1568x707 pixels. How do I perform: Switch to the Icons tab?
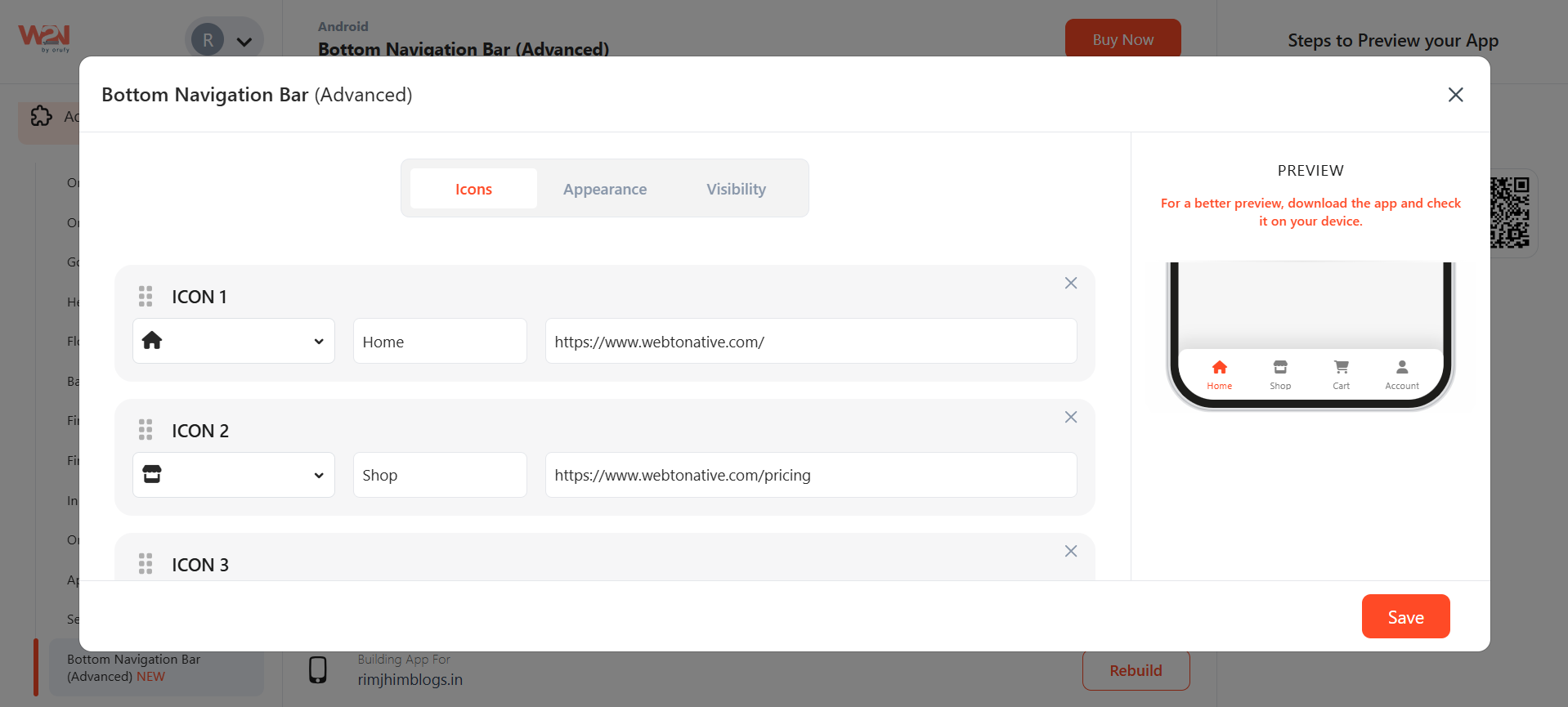tap(473, 189)
